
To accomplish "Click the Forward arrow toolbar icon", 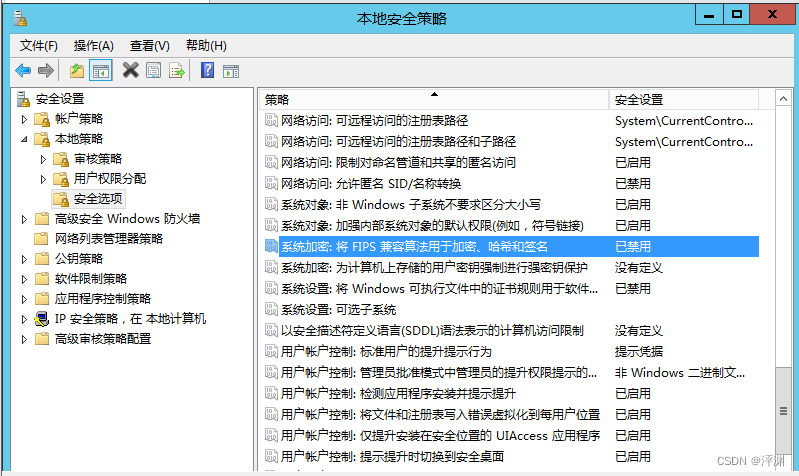I will click(46, 70).
